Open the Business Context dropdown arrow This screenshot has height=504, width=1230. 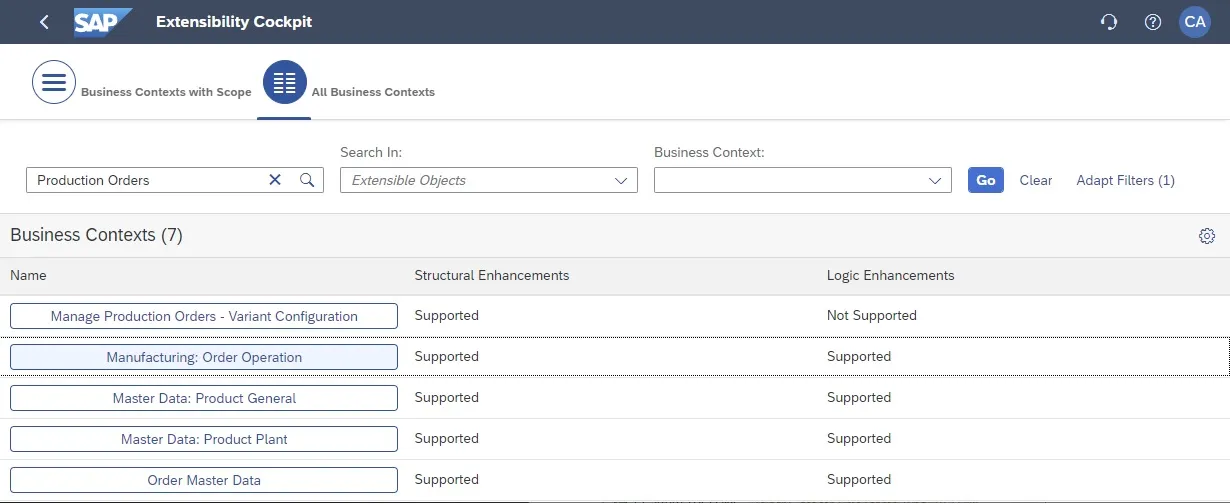click(935, 181)
